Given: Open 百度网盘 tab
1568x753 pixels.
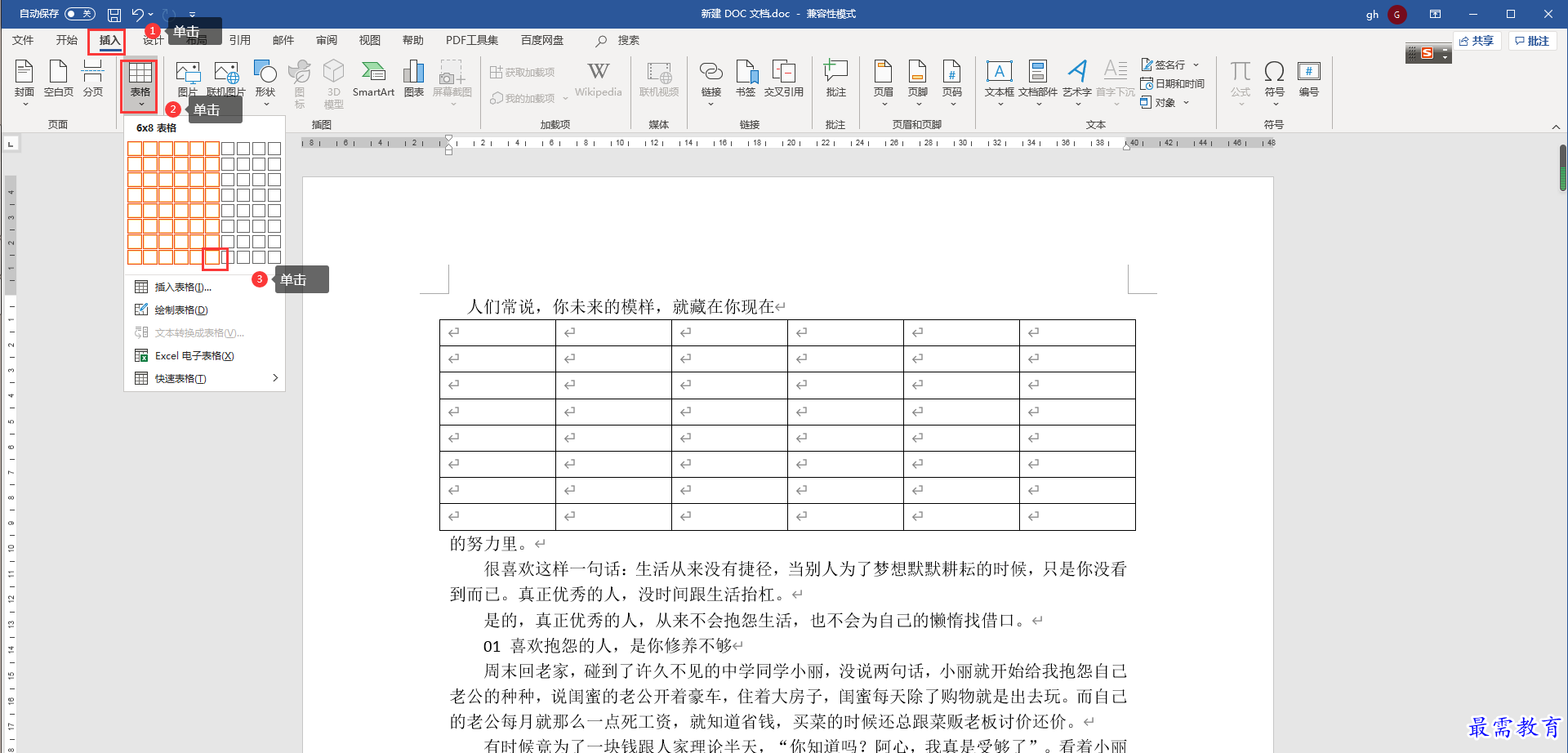Looking at the screenshot, I should tap(542, 40).
